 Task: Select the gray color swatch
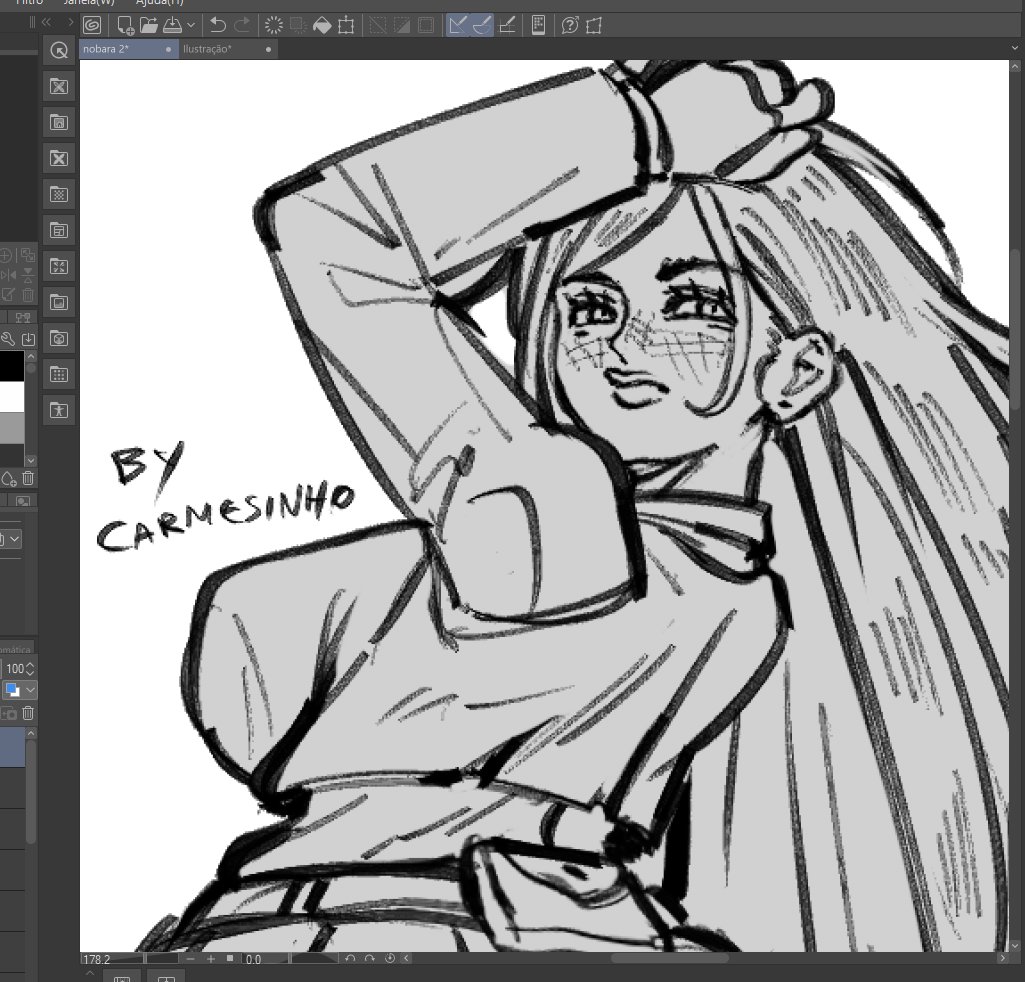pyautogui.click(x=12, y=428)
